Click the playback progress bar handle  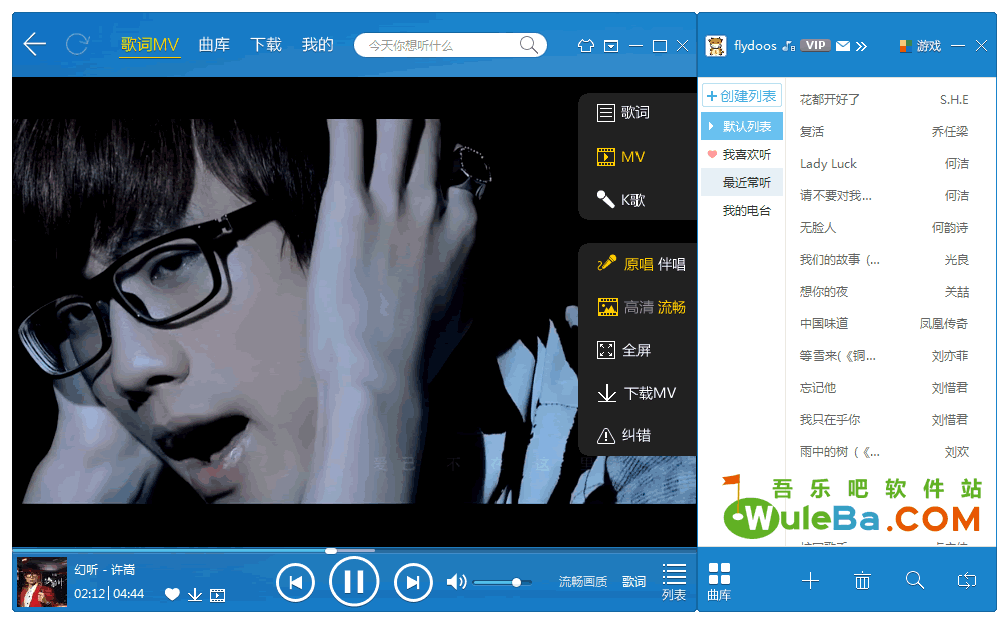pyautogui.click(x=331, y=551)
